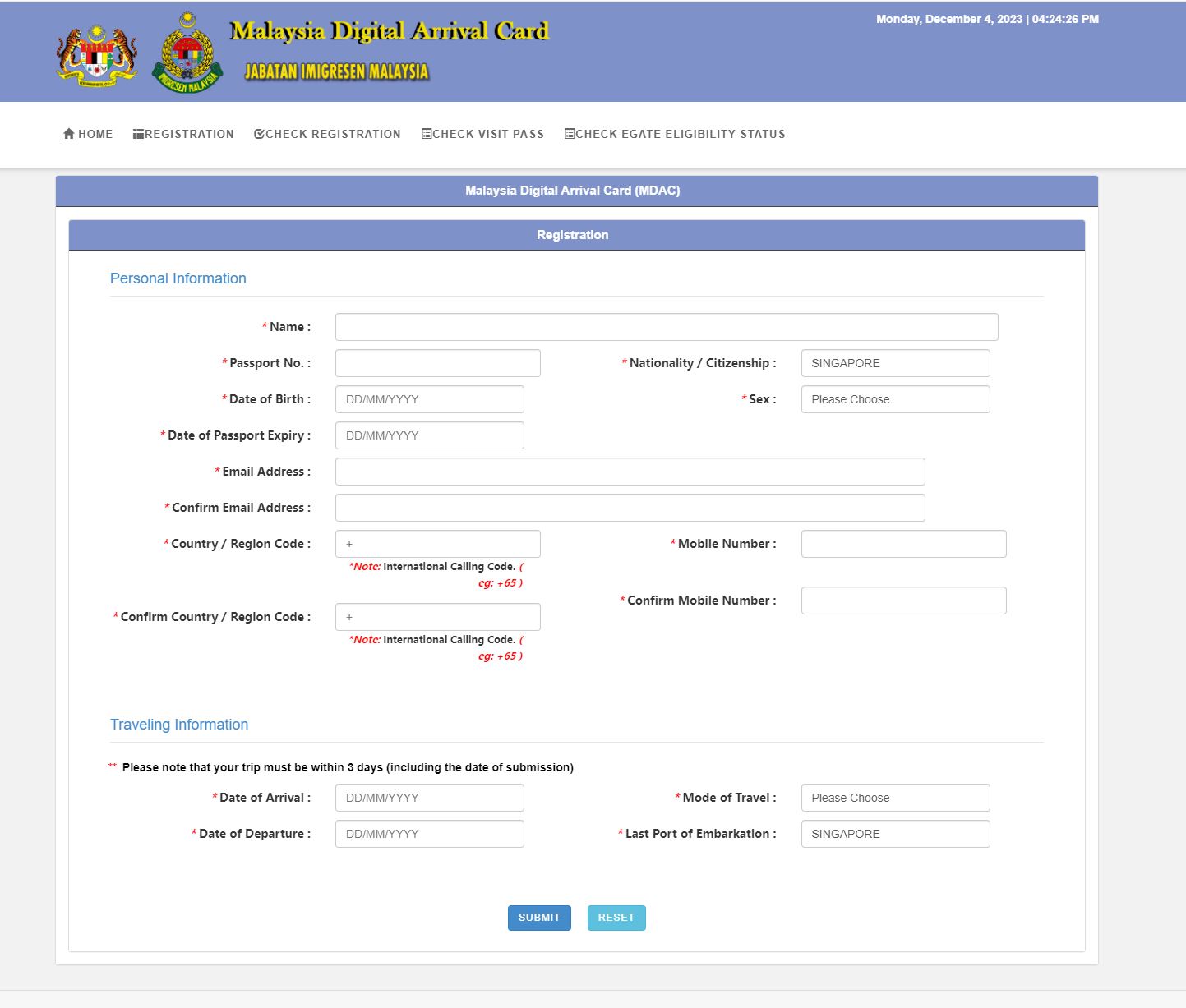
Task: Open the Last Port of Embarkation dropdown
Action: coord(895,834)
